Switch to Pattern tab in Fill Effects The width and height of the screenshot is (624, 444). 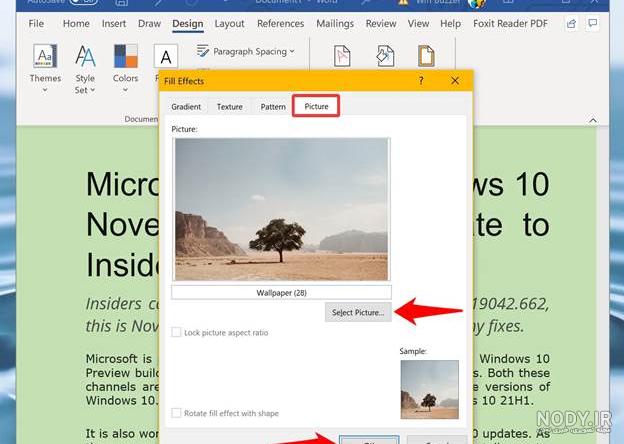pyautogui.click(x=273, y=107)
